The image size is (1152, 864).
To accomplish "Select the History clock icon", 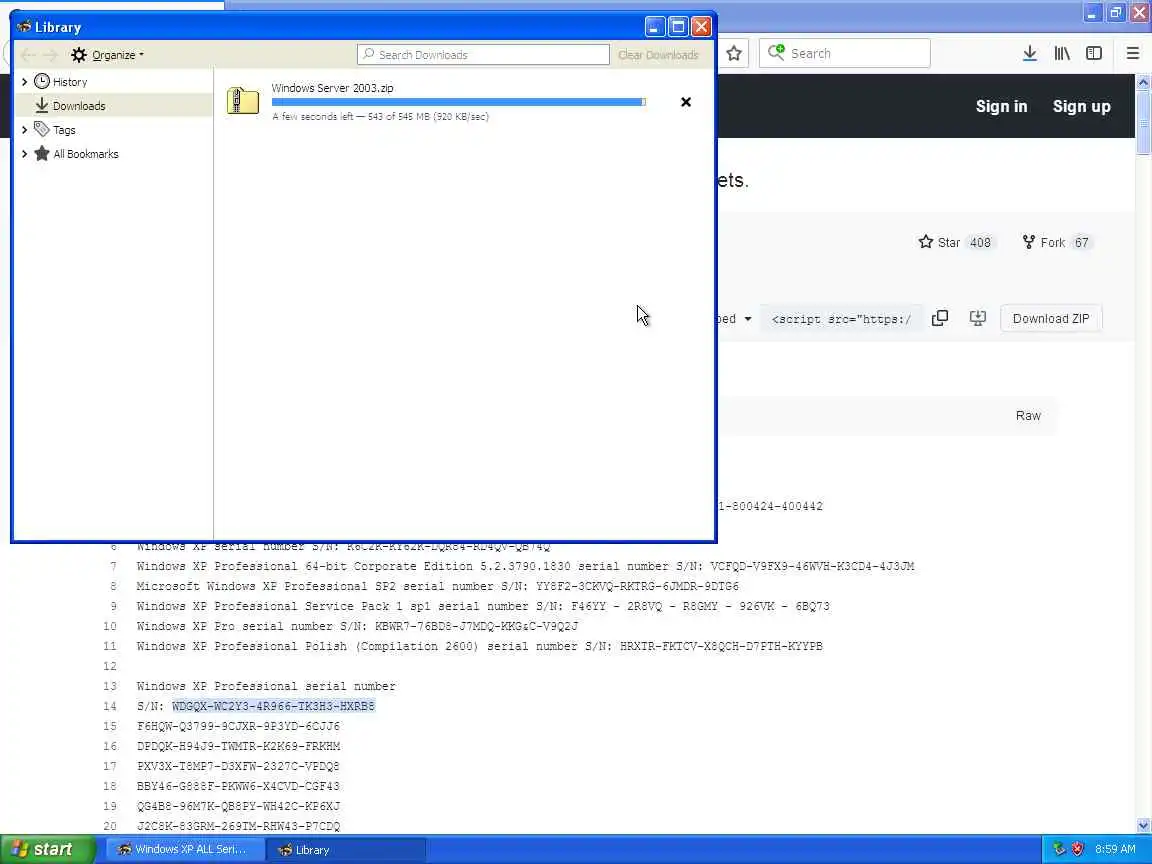I will [x=42, y=82].
